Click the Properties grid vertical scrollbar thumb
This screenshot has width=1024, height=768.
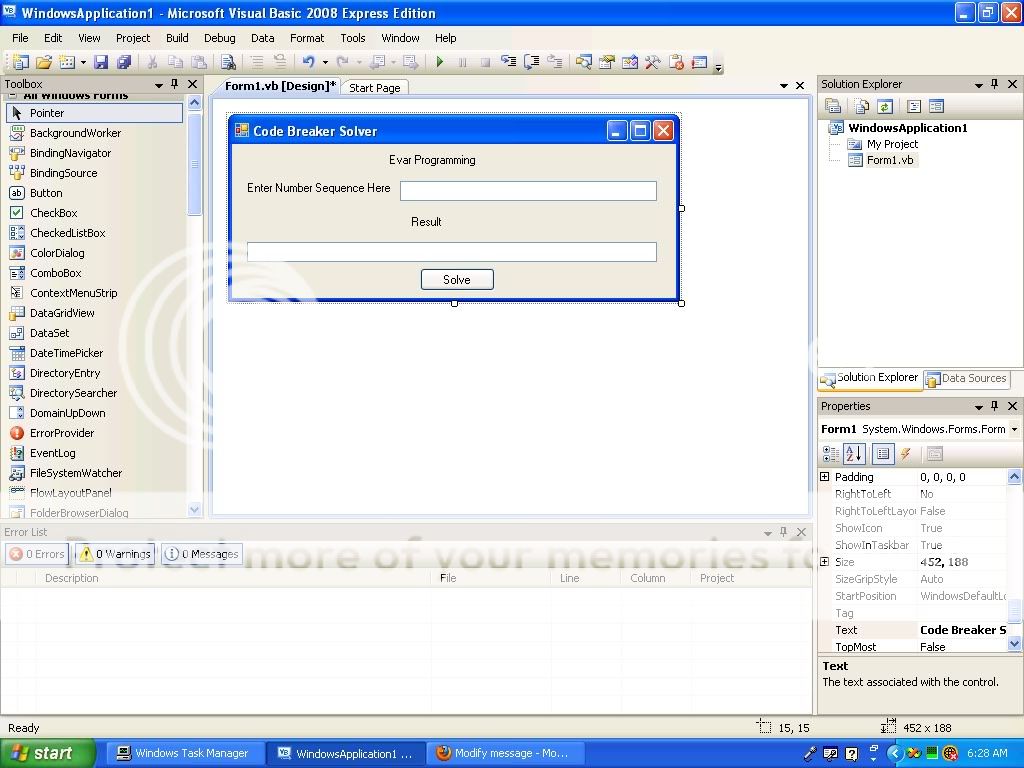pos(1014,610)
